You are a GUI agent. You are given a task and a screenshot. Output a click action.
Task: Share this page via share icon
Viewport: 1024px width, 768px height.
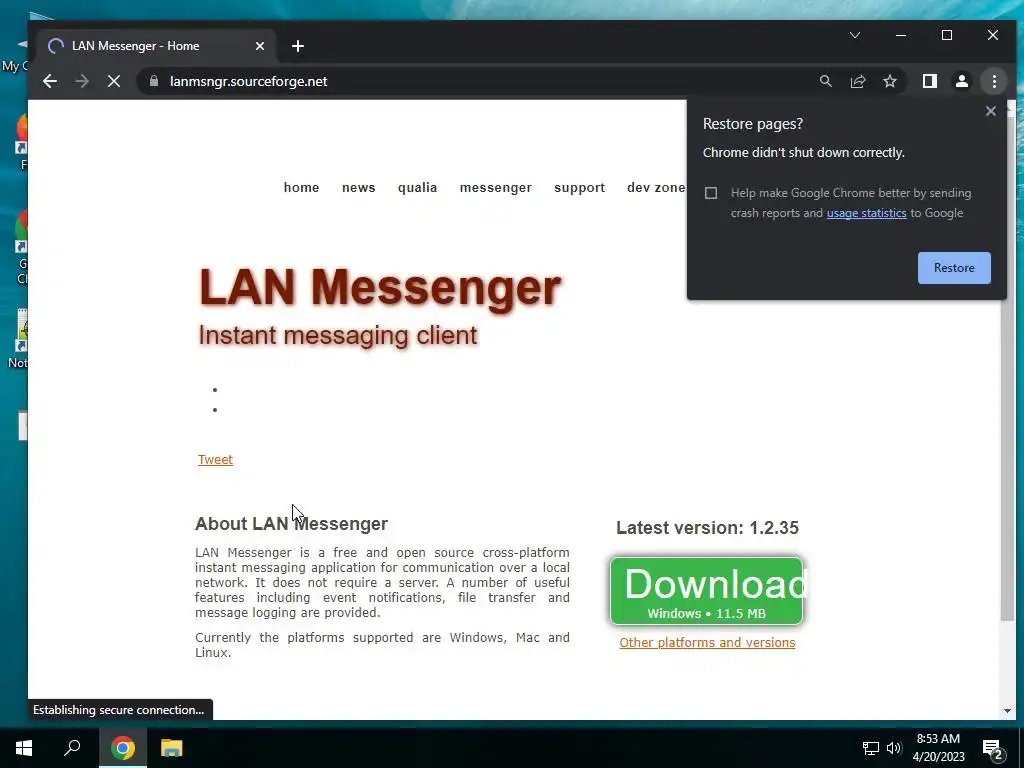coord(857,81)
